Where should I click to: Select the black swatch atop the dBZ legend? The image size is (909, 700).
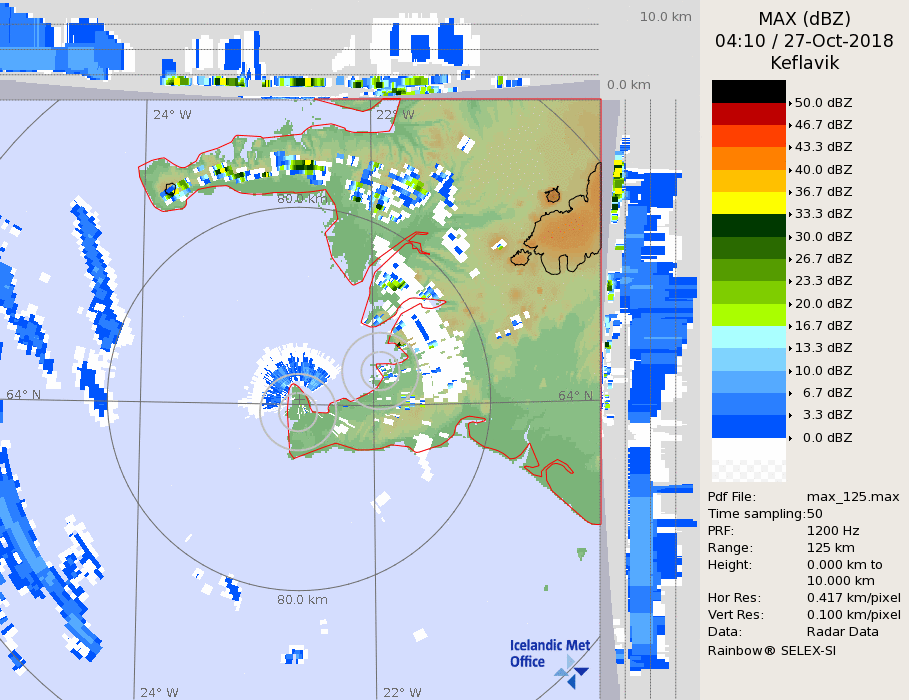pos(748,91)
